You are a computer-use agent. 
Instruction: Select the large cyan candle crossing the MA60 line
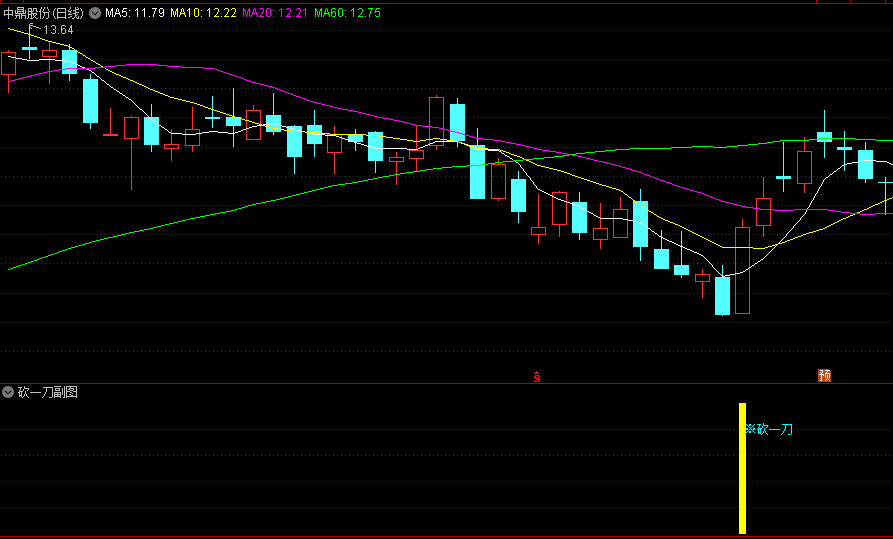(477, 172)
